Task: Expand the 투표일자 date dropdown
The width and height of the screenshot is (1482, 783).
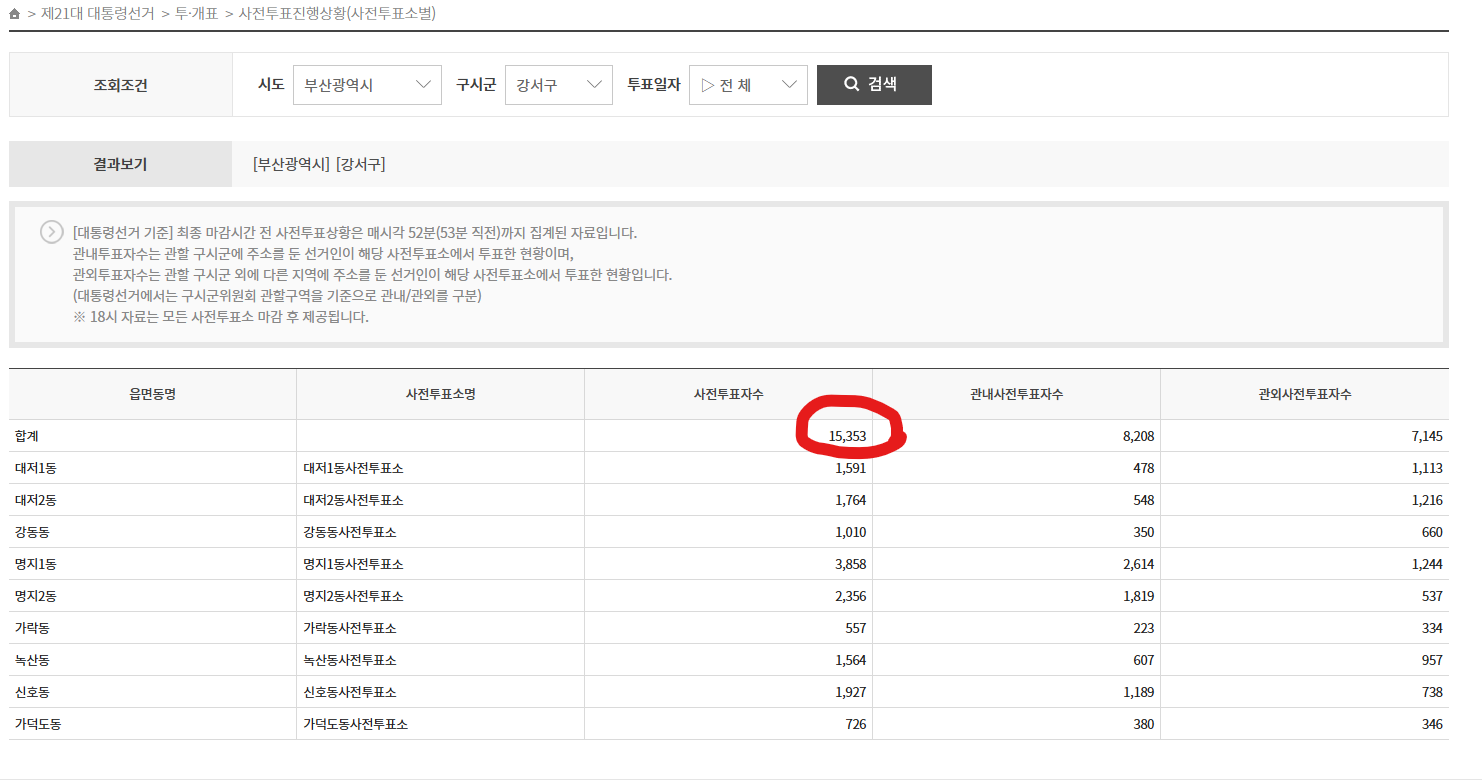Action: tap(748, 84)
